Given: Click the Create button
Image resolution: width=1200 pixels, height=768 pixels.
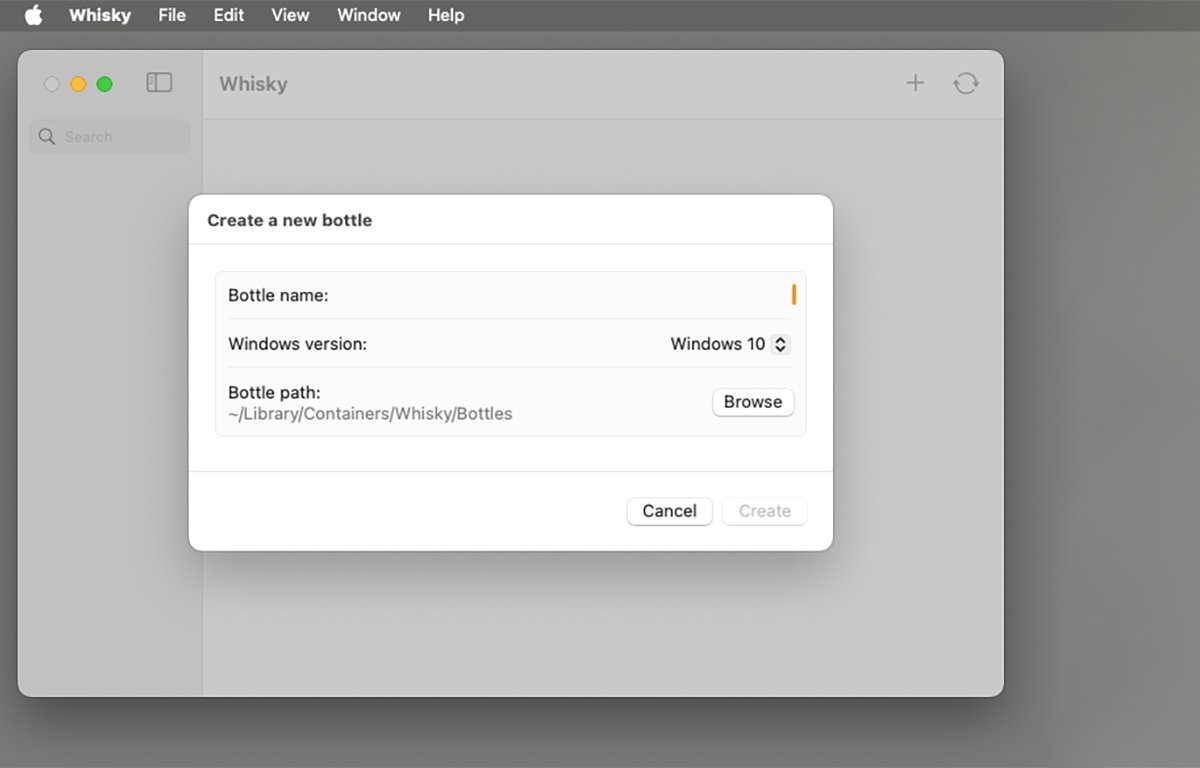Looking at the screenshot, I should point(764,511).
